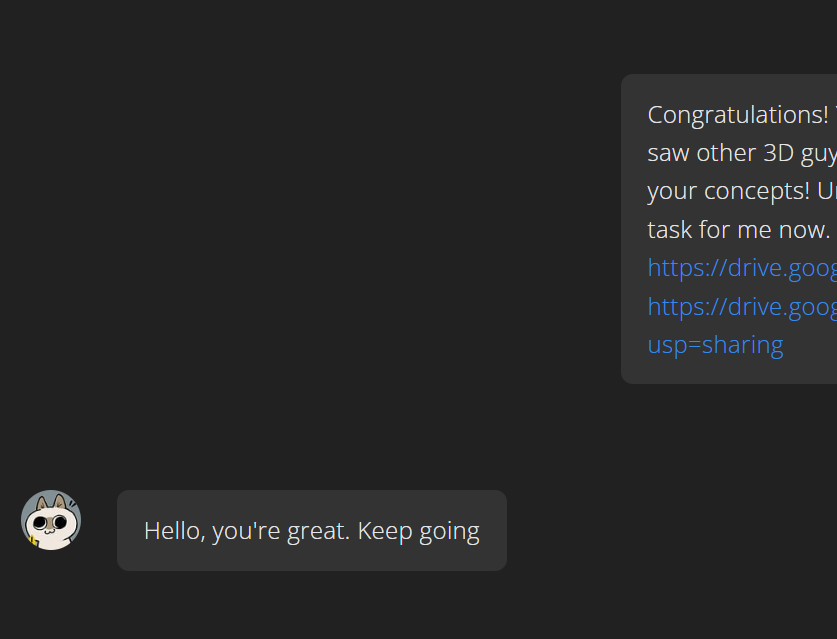Click the word 'task' in the message
Image resolution: width=837 pixels, height=639 pixels.
coord(669,230)
